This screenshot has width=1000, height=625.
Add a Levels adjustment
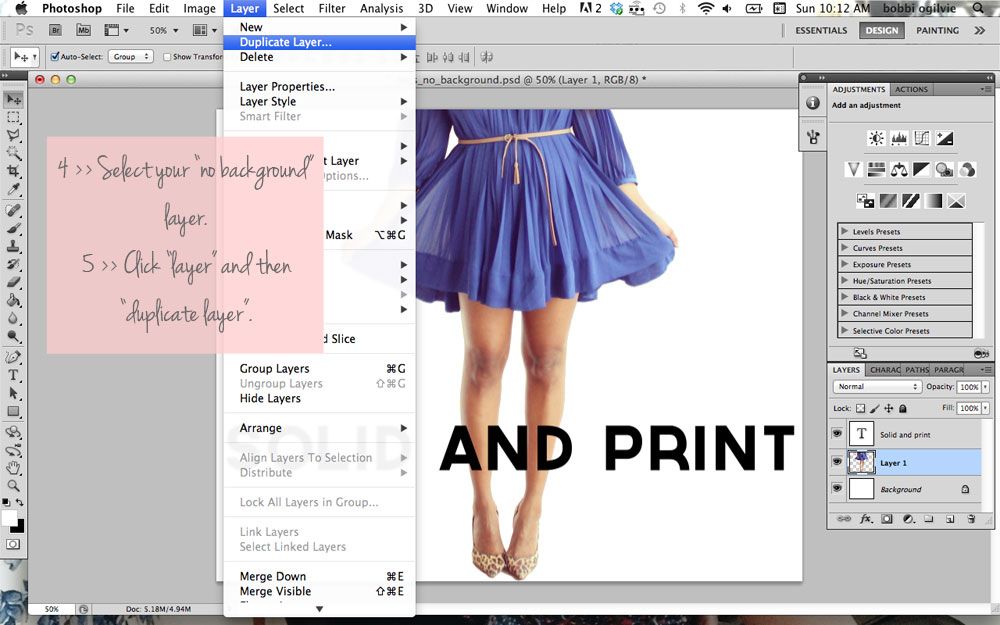pos(899,139)
